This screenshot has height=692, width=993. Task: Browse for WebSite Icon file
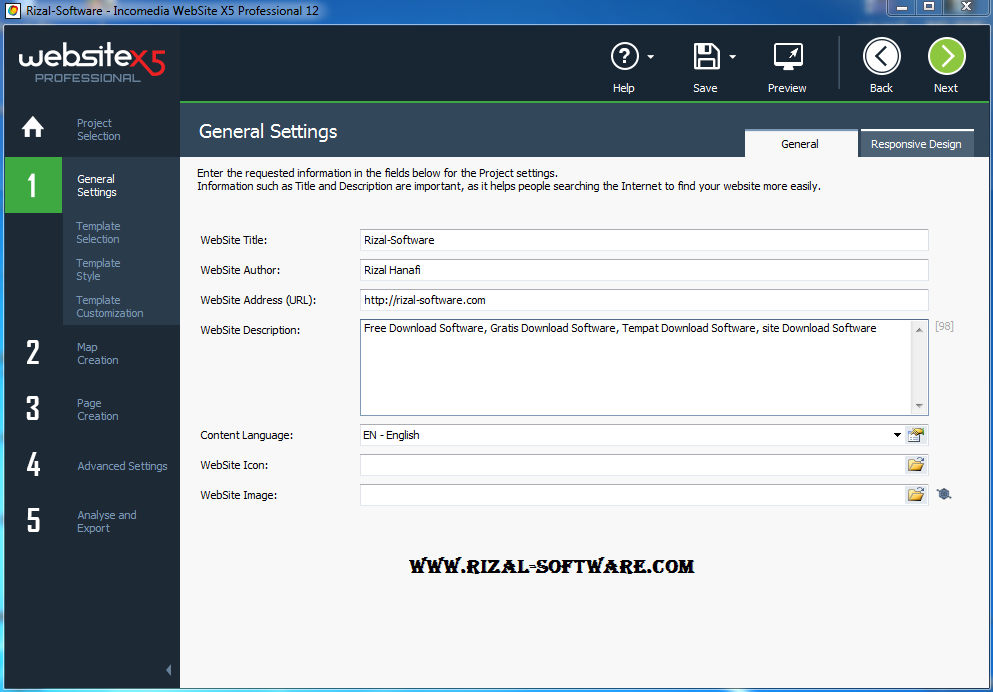(916, 465)
